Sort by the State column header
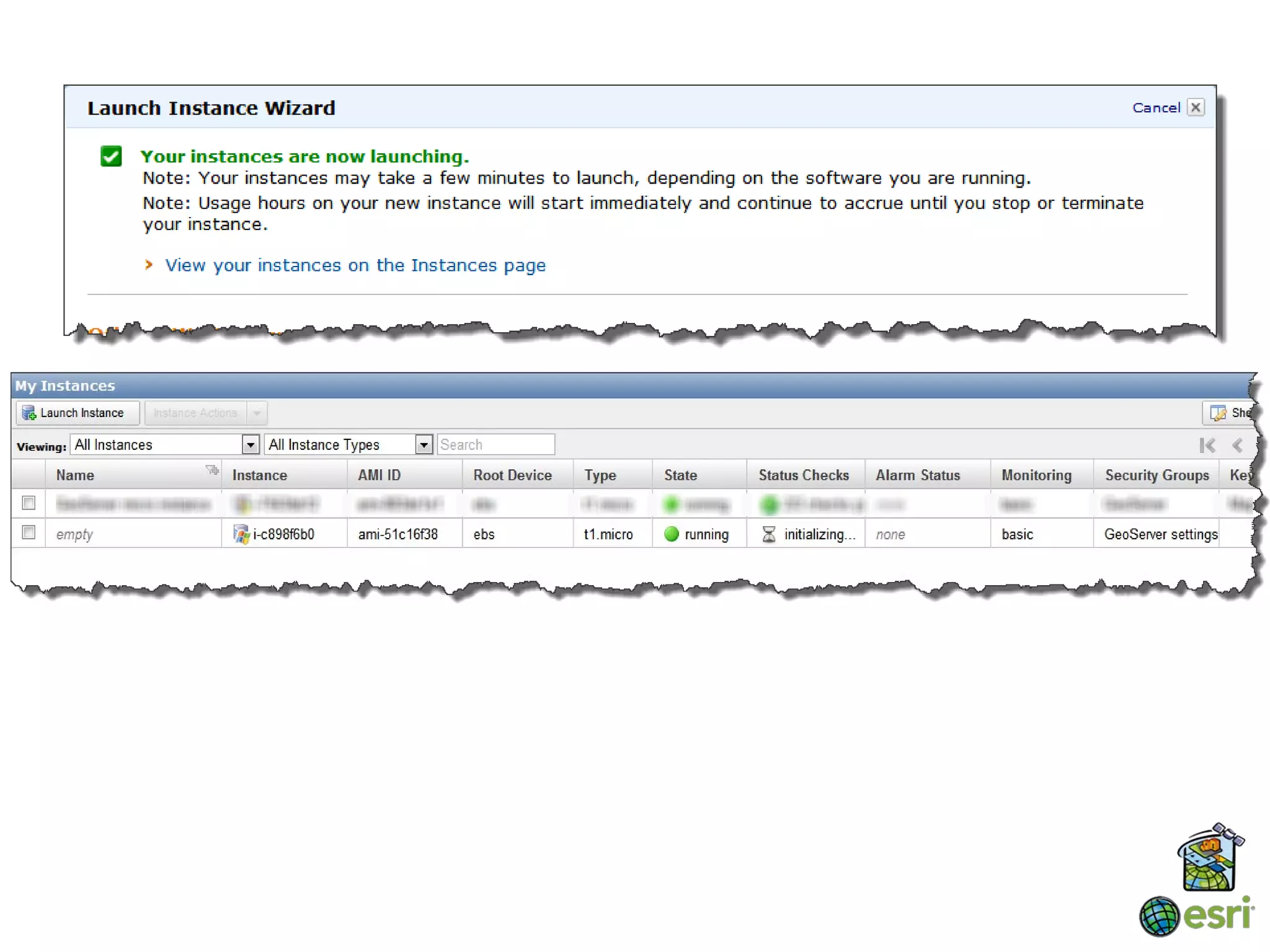The height and width of the screenshot is (952, 1270). pyautogui.click(x=680, y=475)
